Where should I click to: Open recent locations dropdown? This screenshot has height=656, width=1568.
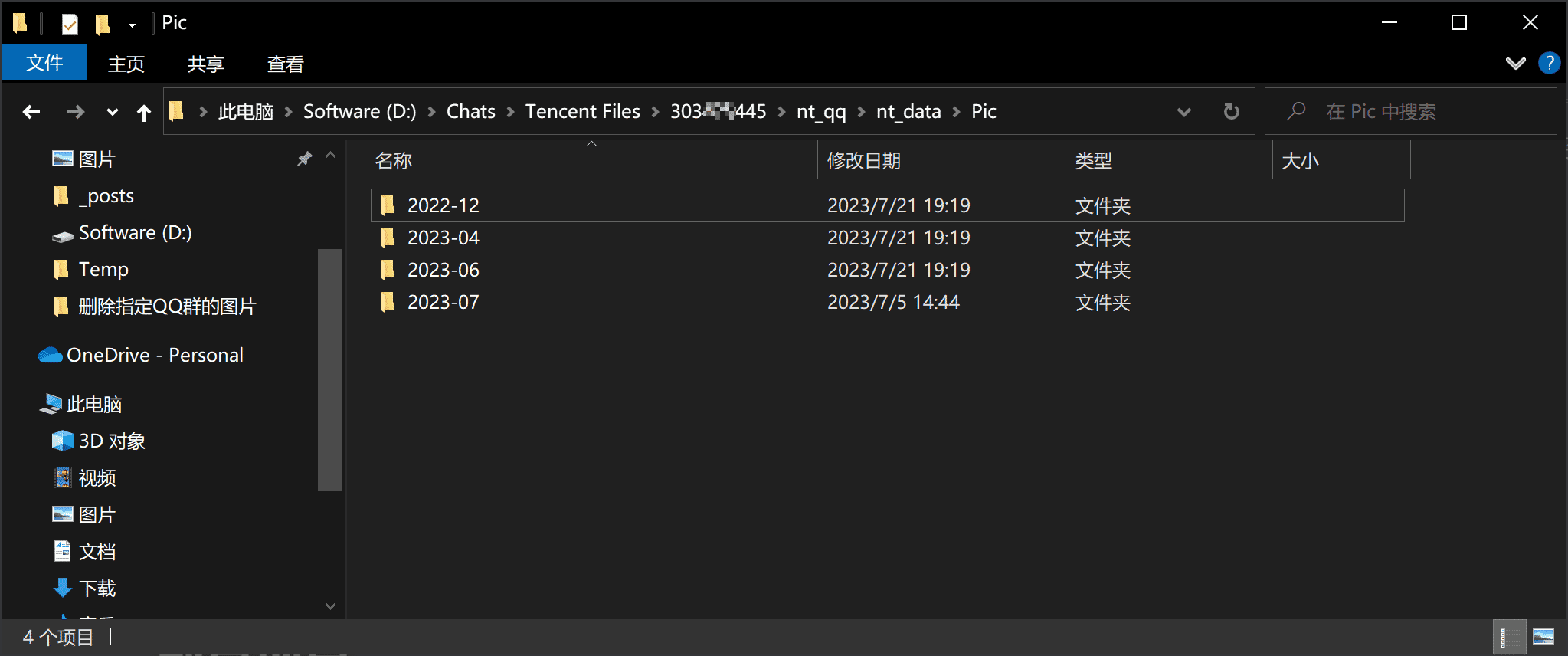[113, 113]
